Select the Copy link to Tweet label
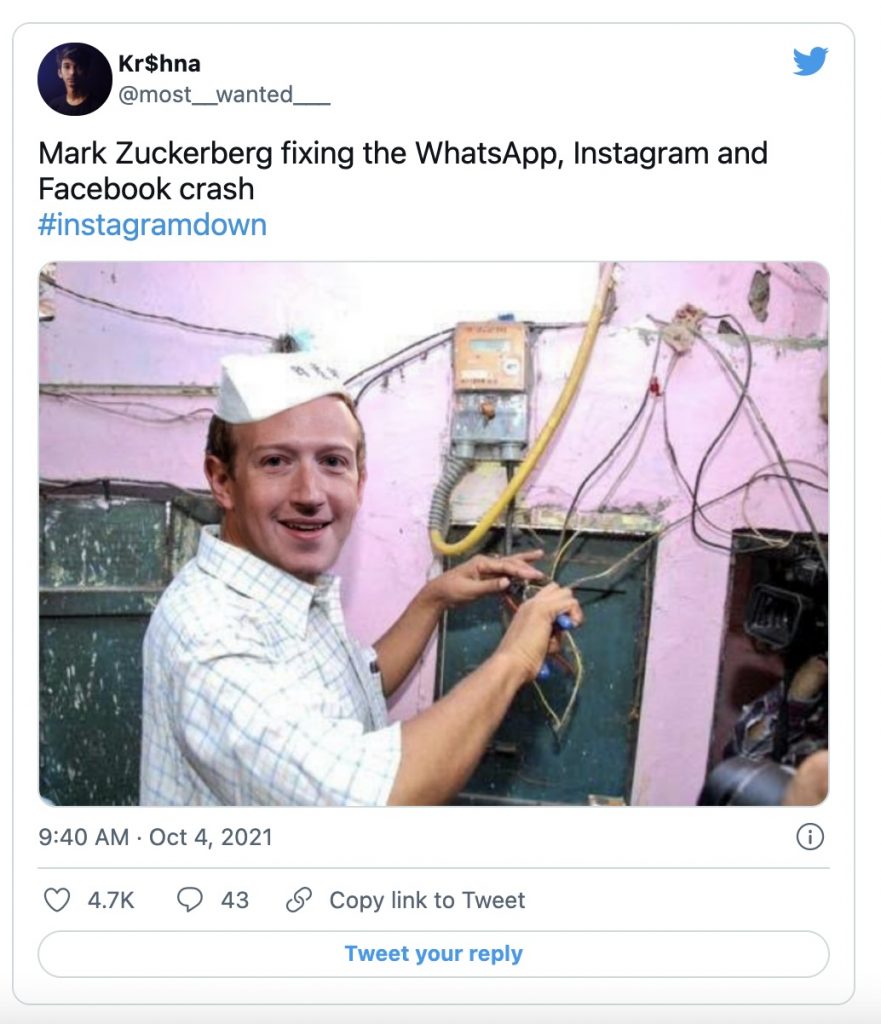881x1024 pixels. [x=427, y=900]
